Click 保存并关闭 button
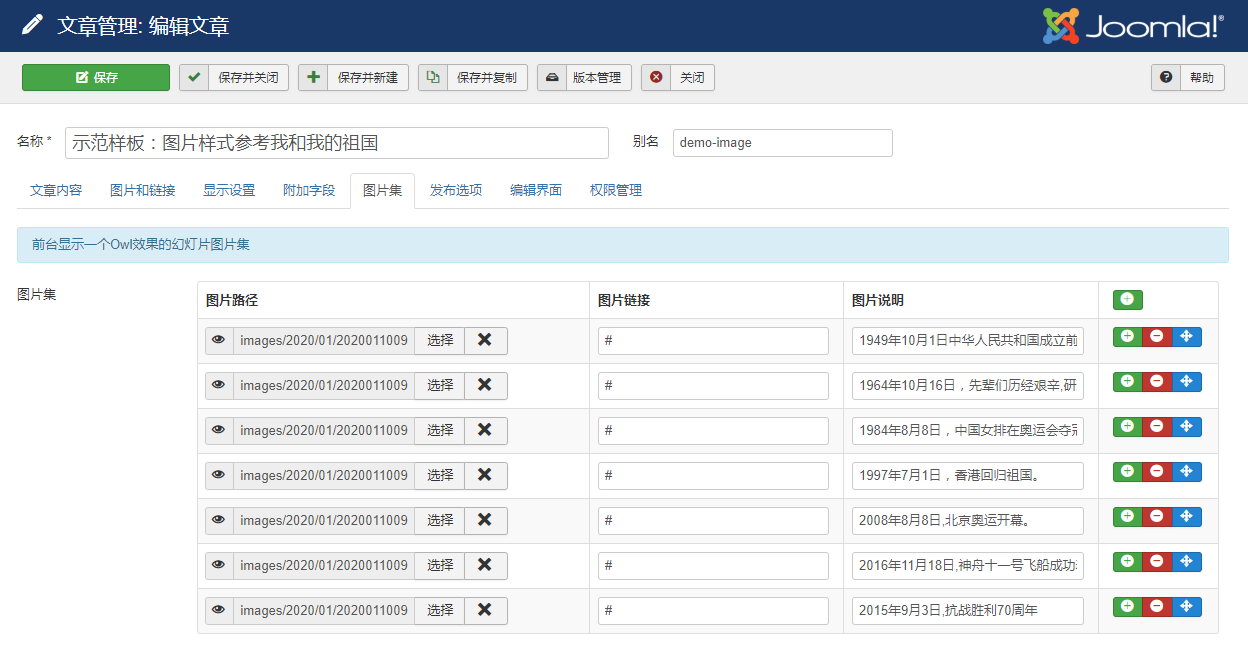The width and height of the screenshot is (1248, 657). click(x=234, y=78)
